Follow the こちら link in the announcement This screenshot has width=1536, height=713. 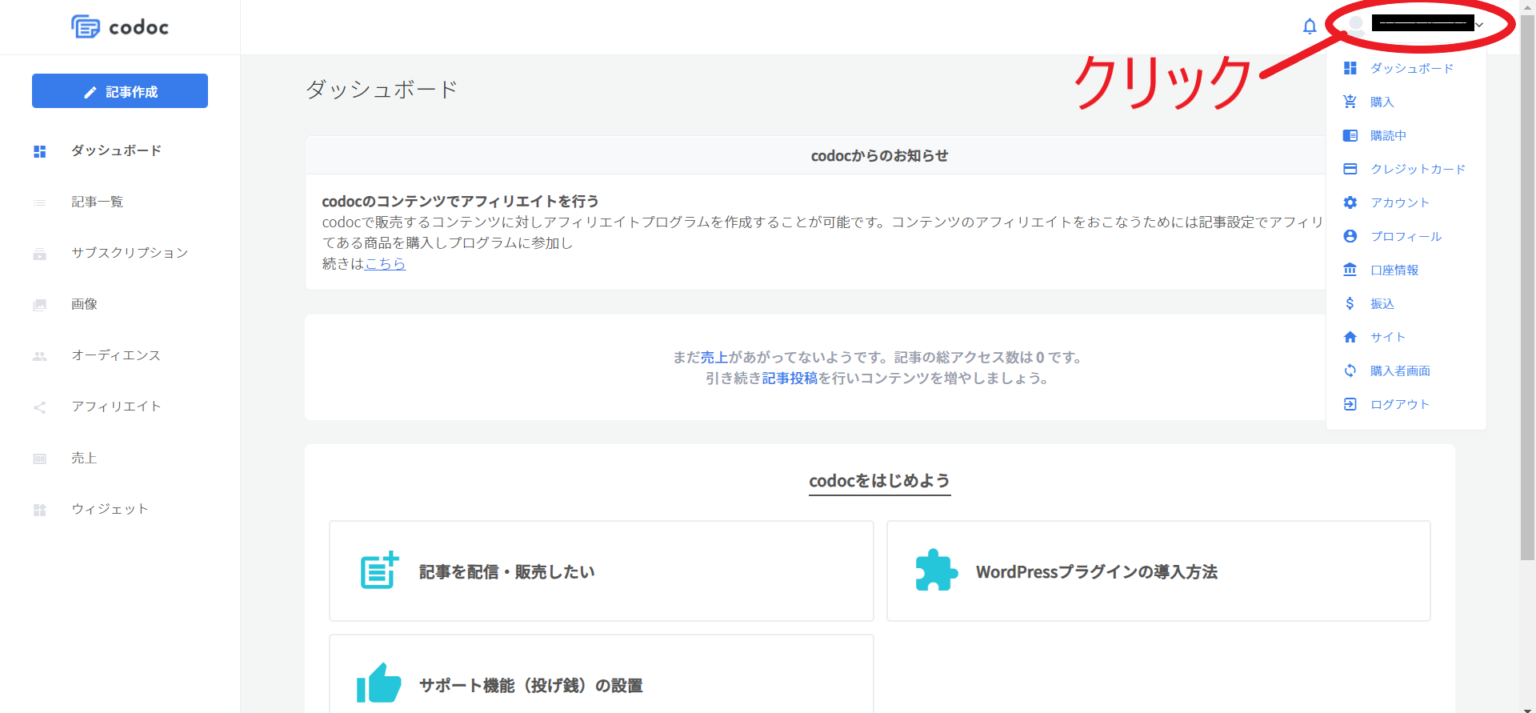(x=385, y=264)
